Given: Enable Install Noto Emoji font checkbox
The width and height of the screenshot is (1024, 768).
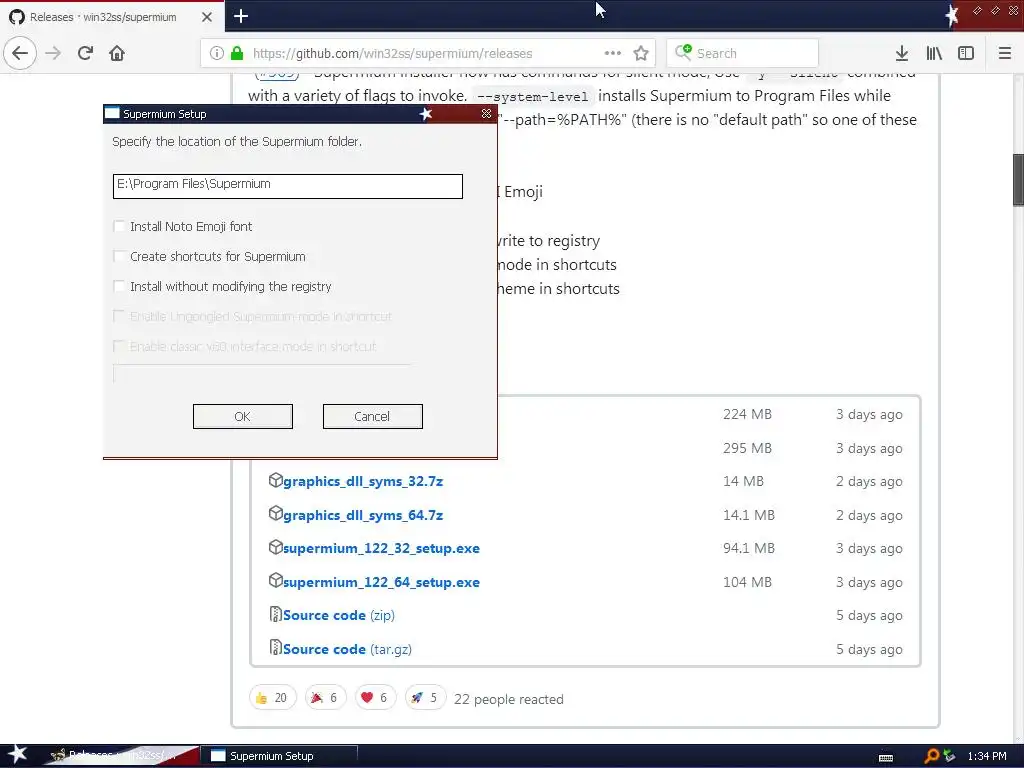Looking at the screenshot, I should coord(119,227).
